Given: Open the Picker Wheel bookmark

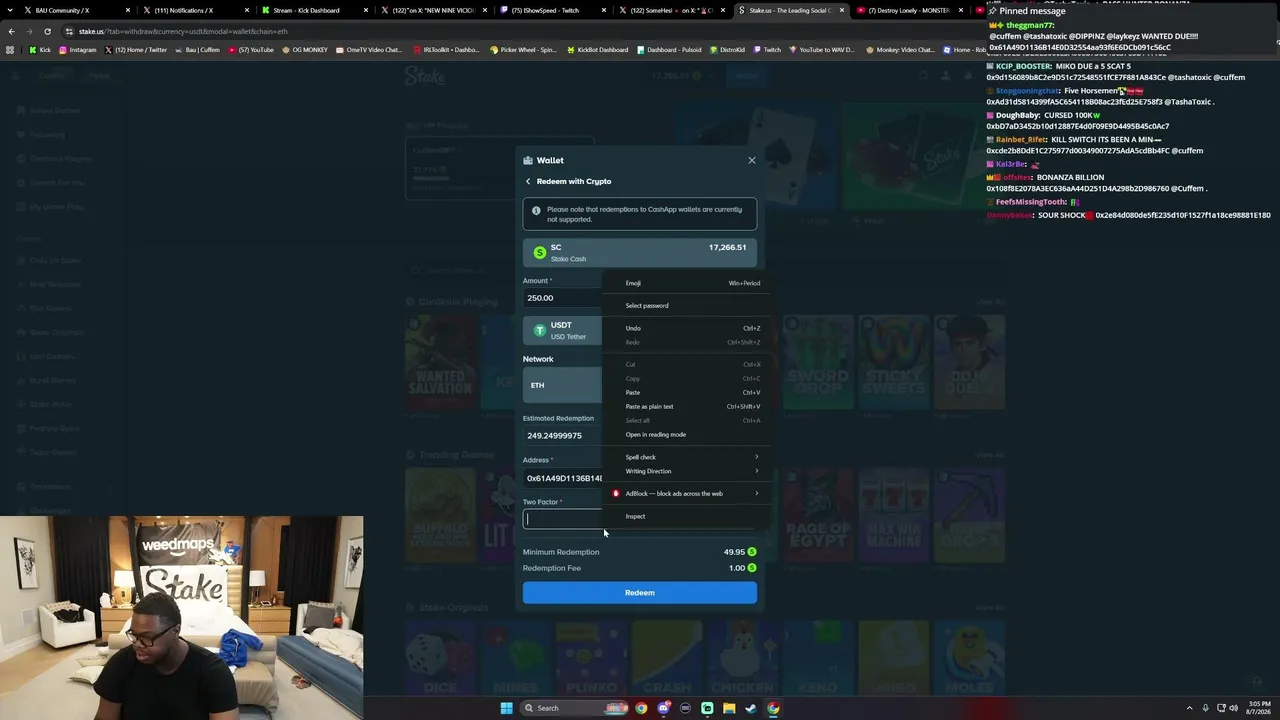Looking at the screenshot, I should point(523,50).
